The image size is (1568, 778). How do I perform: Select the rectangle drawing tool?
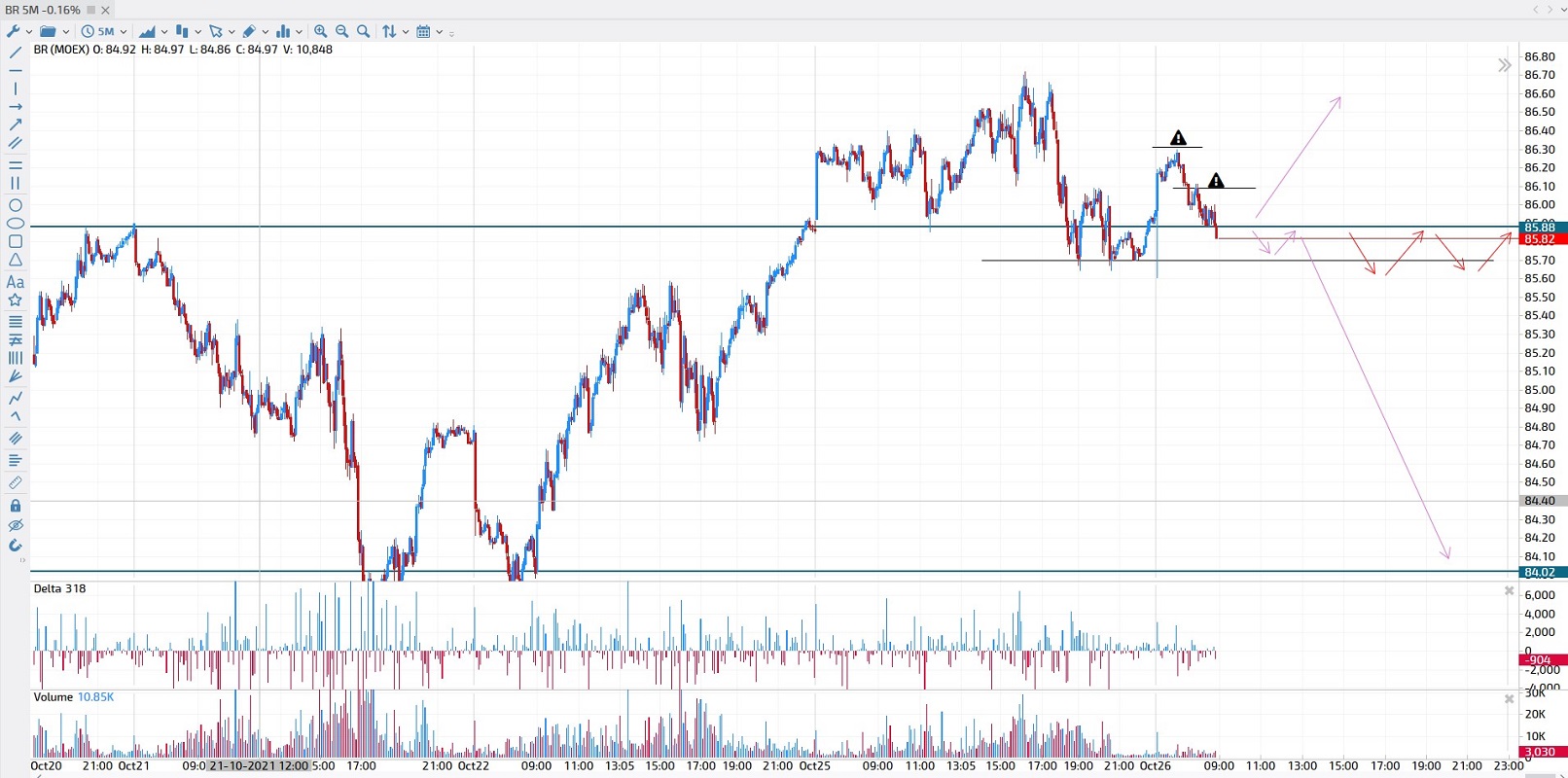[15, 241]
